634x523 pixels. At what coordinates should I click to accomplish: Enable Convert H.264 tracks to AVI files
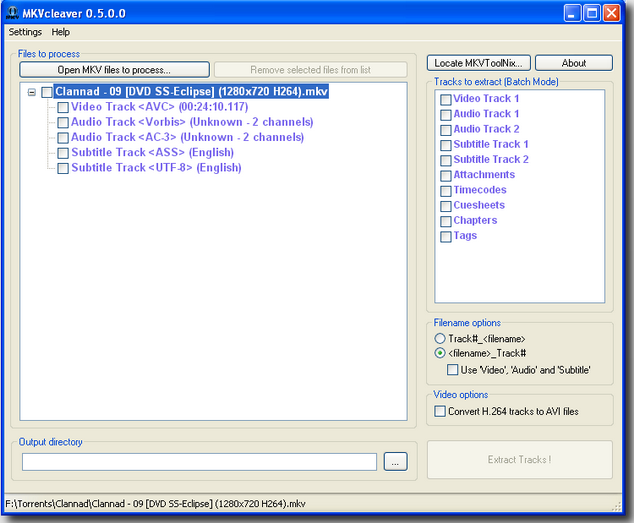(440, 411)
